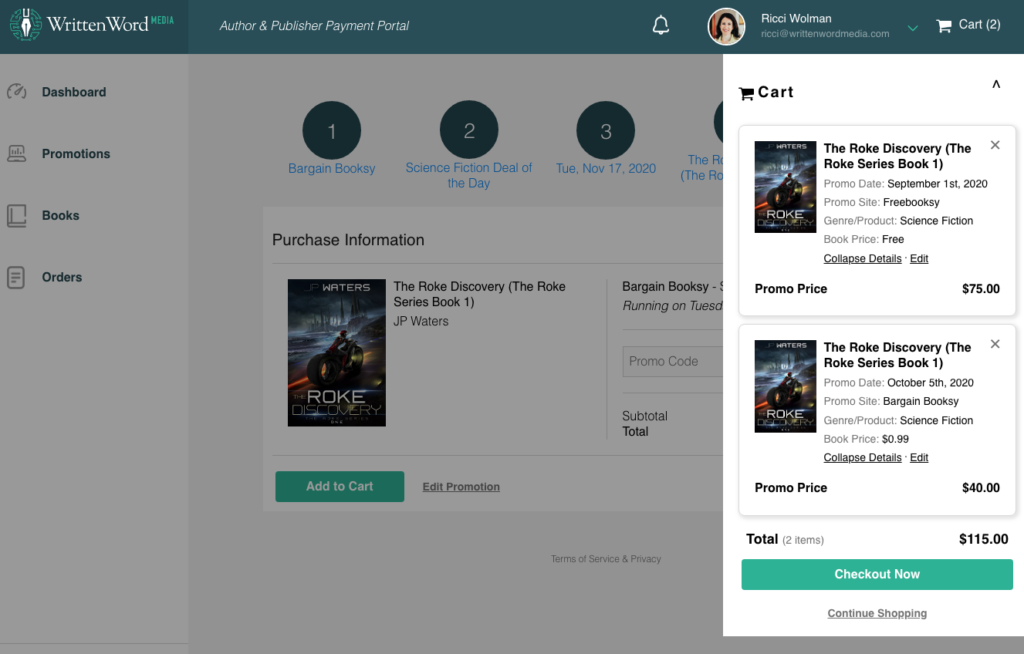Click the Bargain Booksy item book cover
The width and height of the screenshot is (1024, 654).
[785, 386]
